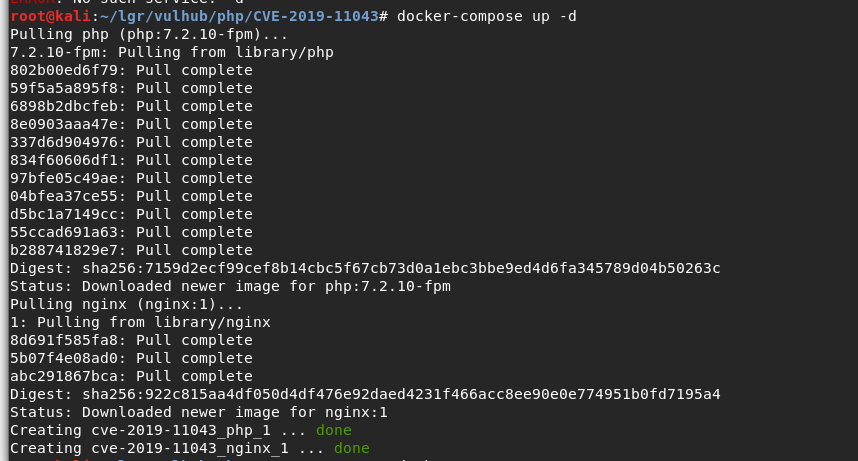This screenshot has width=858, height=461.
Task: Click the 'Pulling php (php:7.2.10-fpm)...' line
Action: click(x=149, y=35)
